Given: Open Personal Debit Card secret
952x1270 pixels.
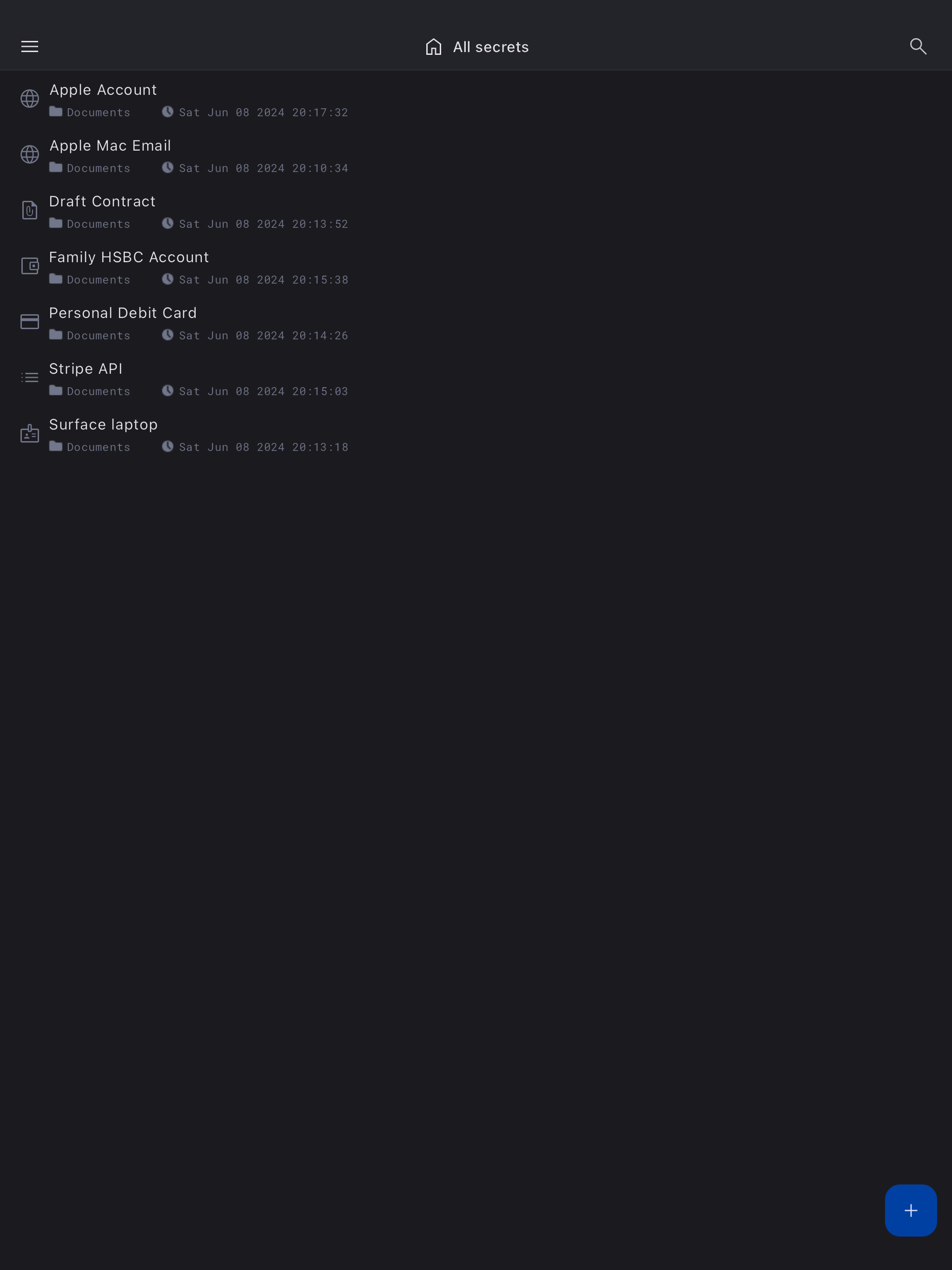Looking at the screenshot, I should point(476,323).
